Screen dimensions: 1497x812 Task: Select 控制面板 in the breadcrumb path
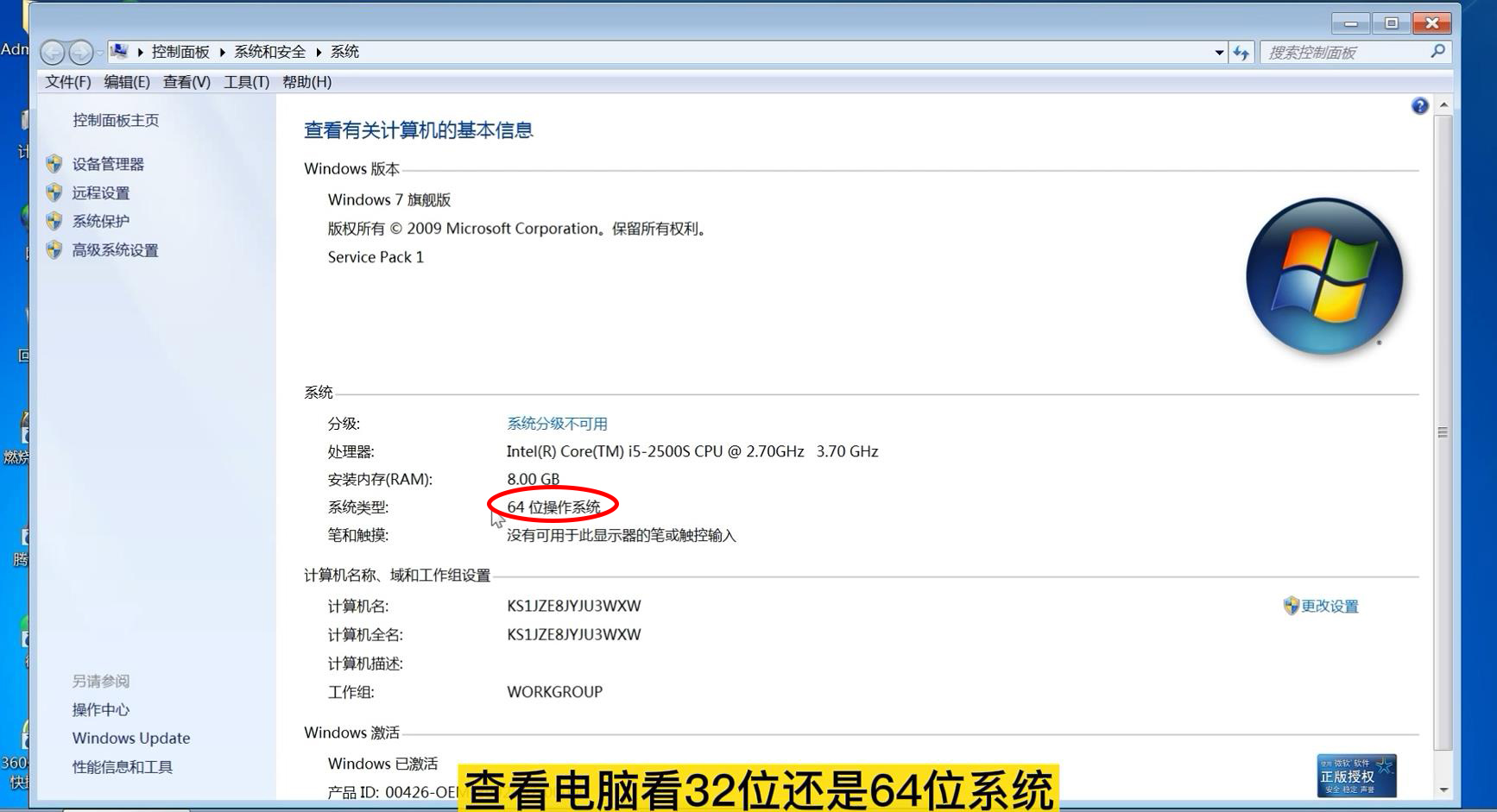point(180,52)
